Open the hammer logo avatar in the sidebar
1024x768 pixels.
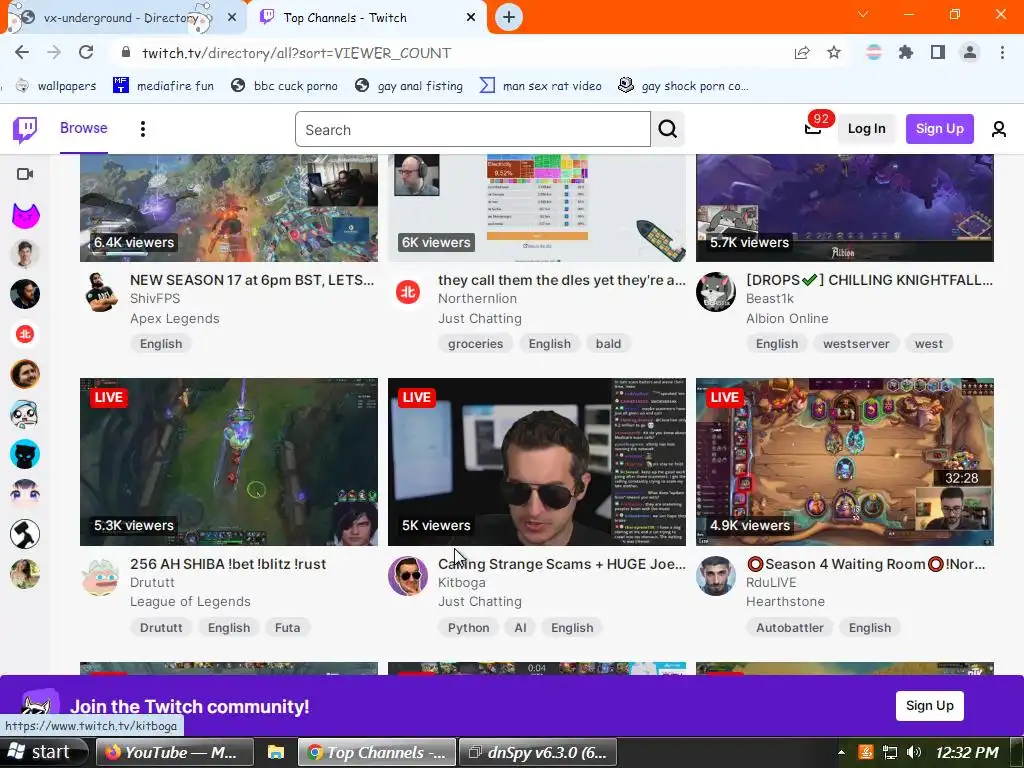(x=25, y=534)
